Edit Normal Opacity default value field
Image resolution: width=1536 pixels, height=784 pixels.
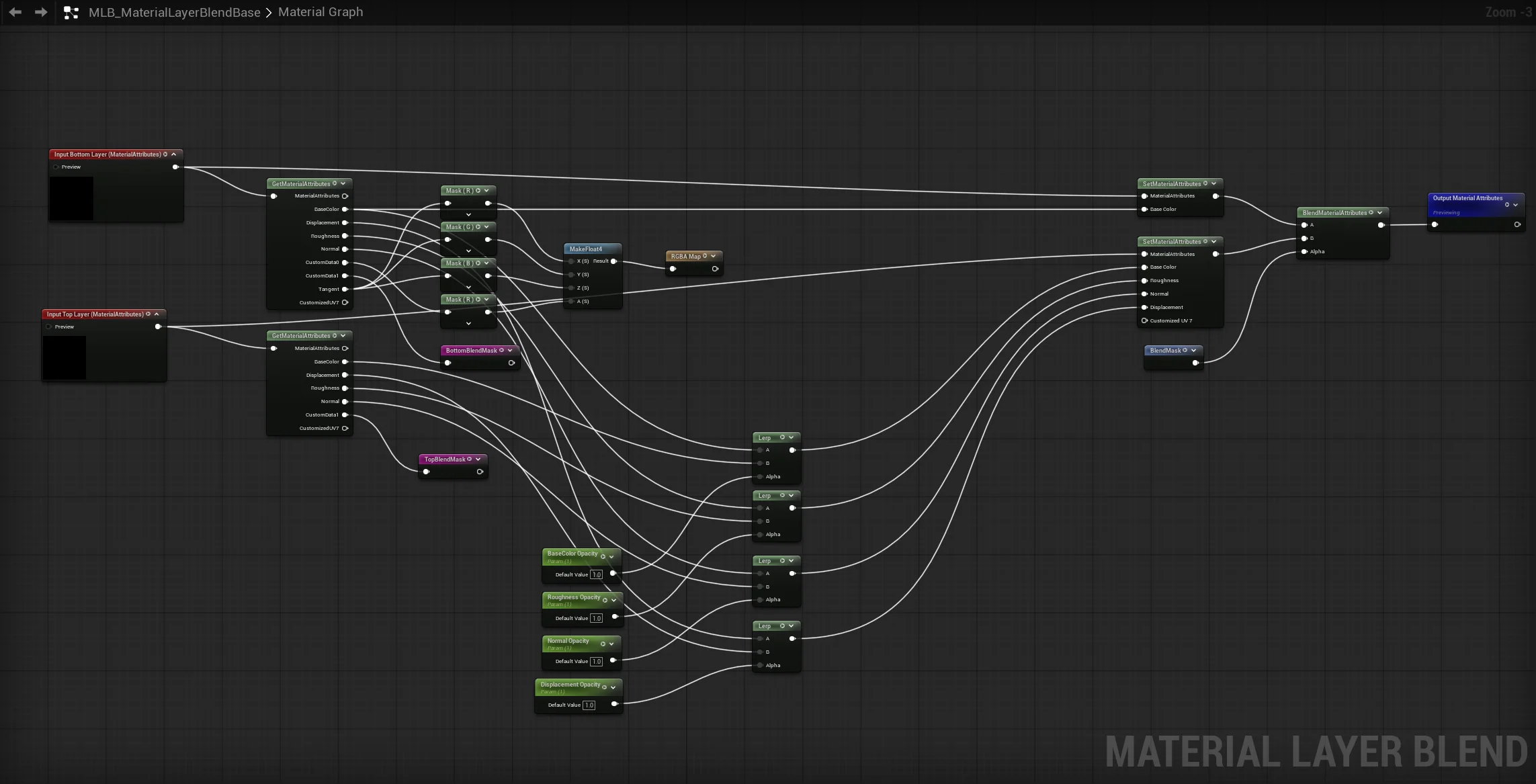pos(597,662)
